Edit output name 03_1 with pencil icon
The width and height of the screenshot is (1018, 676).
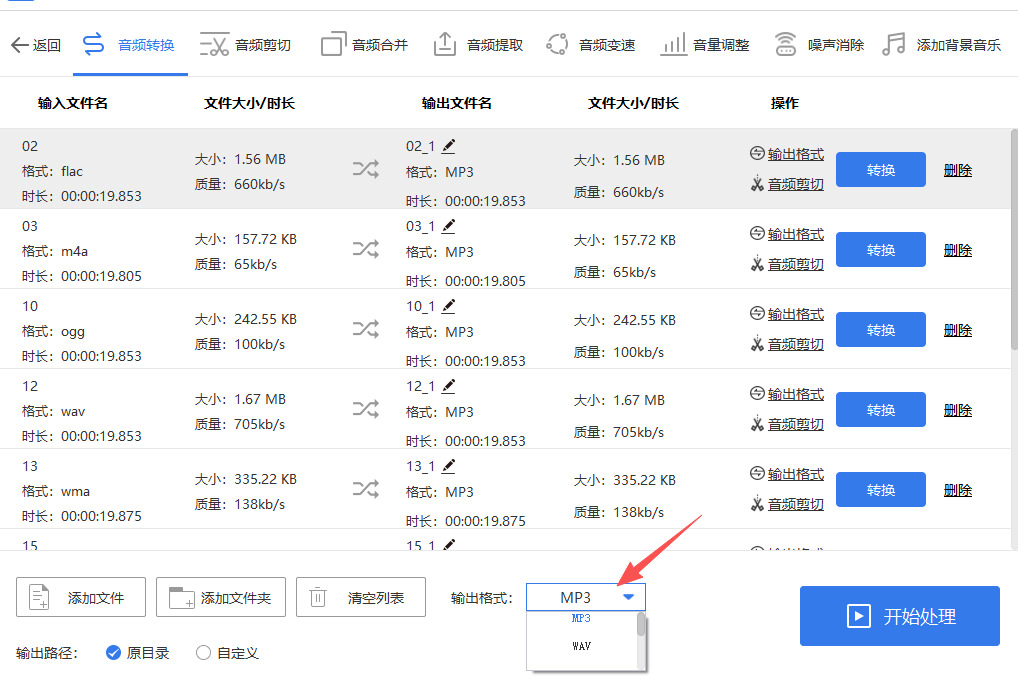click(x=449, y=226)
